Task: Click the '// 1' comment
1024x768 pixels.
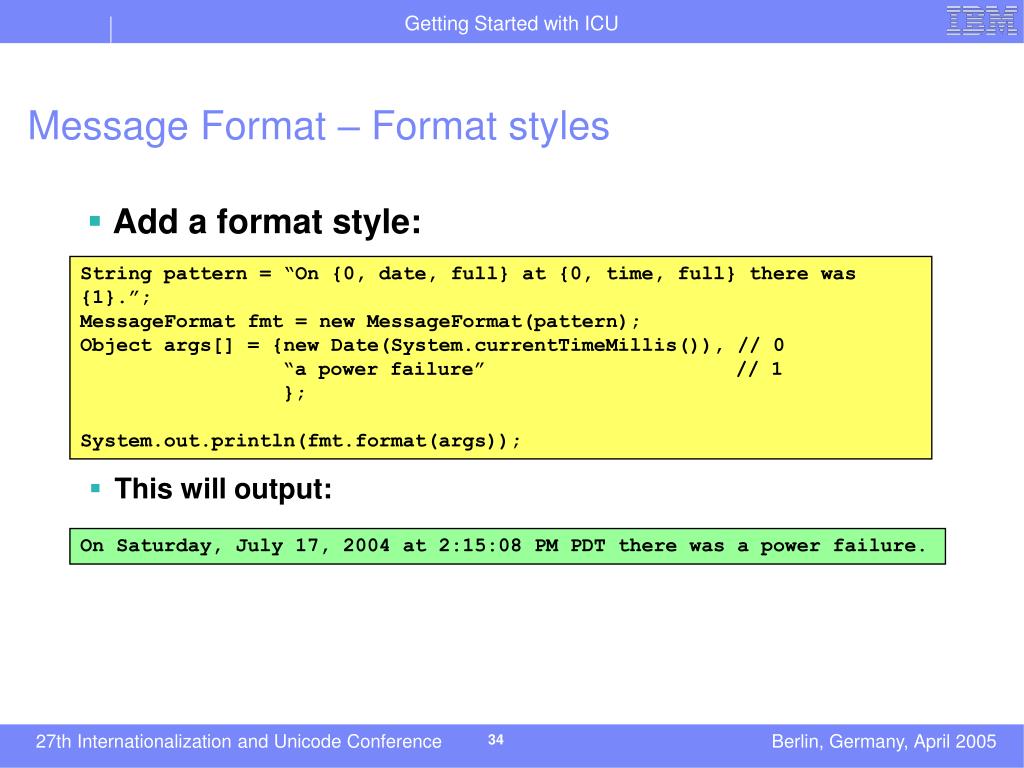Action: 760,370
